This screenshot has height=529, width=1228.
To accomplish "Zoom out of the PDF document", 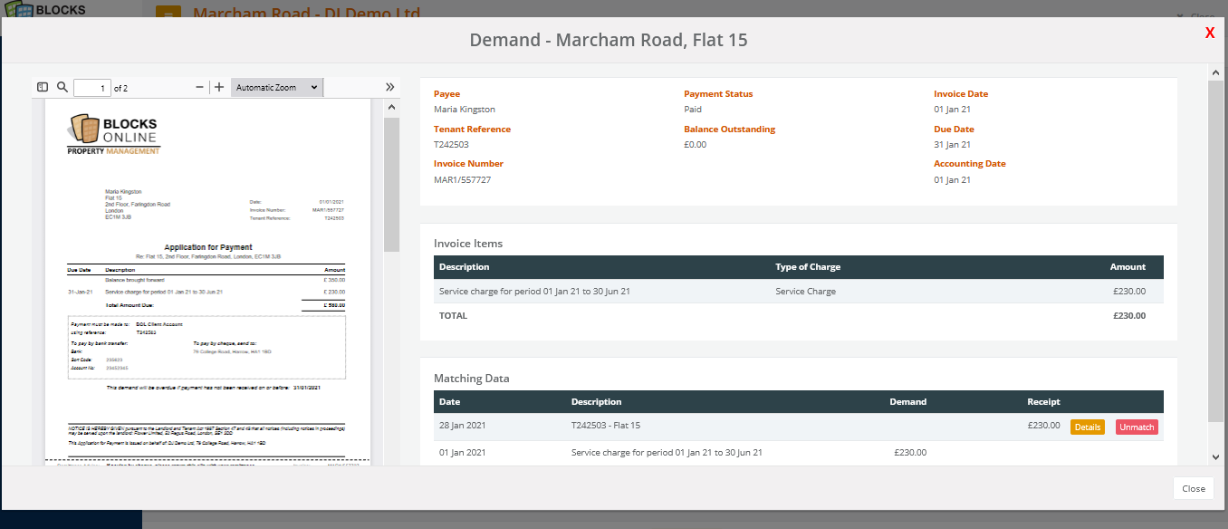I will pyautogui.click(x=200, y=88).
